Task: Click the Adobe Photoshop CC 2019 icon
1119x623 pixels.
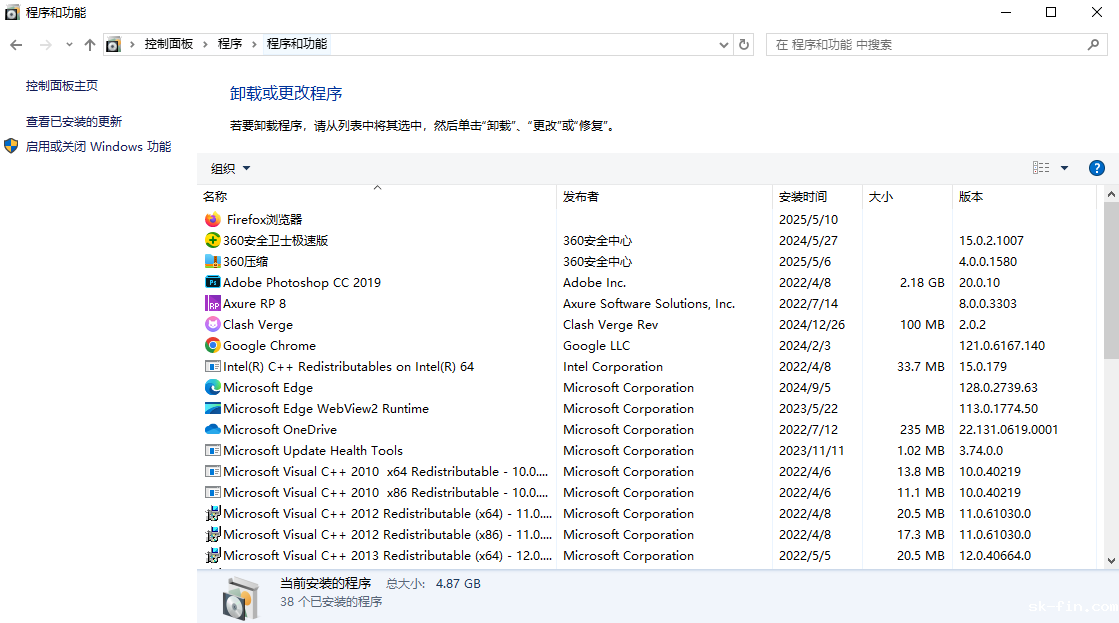Action: tap(212, 282)
